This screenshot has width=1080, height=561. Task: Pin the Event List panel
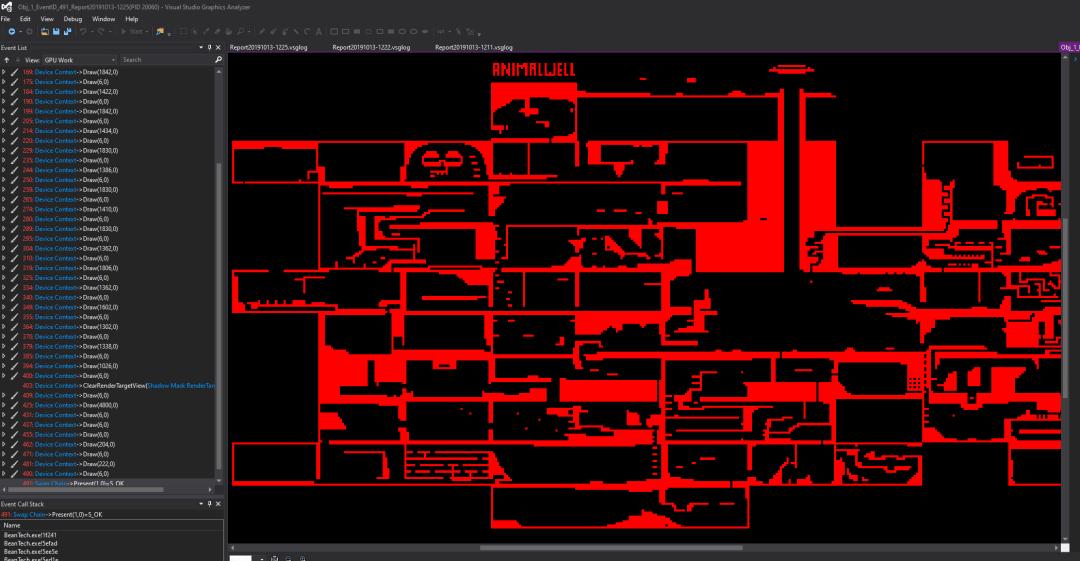click(x=209, y=48)
